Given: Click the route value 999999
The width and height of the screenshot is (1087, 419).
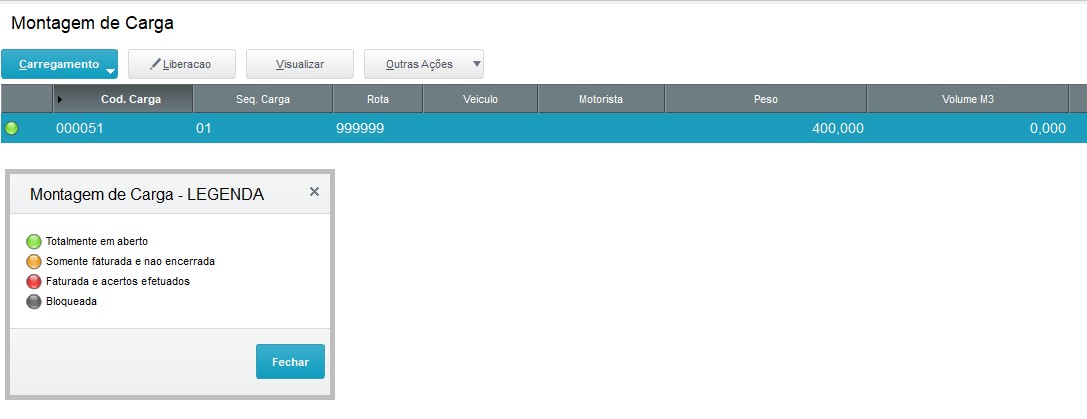Looking at the screenshot, I should point(360,128).
